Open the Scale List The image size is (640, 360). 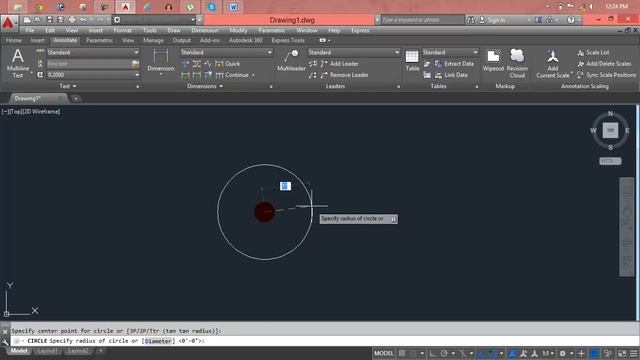coord(593,53)
